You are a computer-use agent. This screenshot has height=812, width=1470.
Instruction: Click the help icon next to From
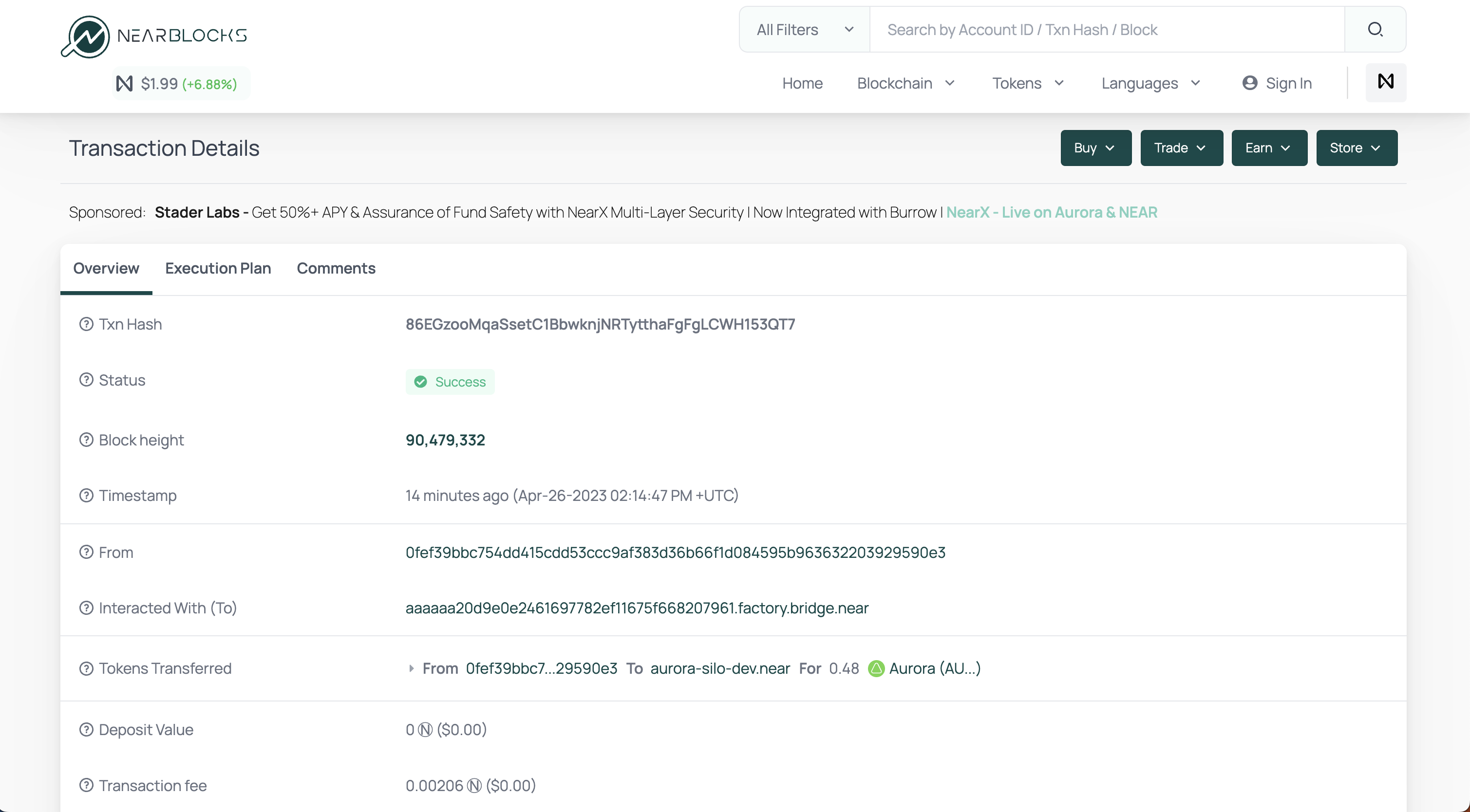click(x=86, y=552)
